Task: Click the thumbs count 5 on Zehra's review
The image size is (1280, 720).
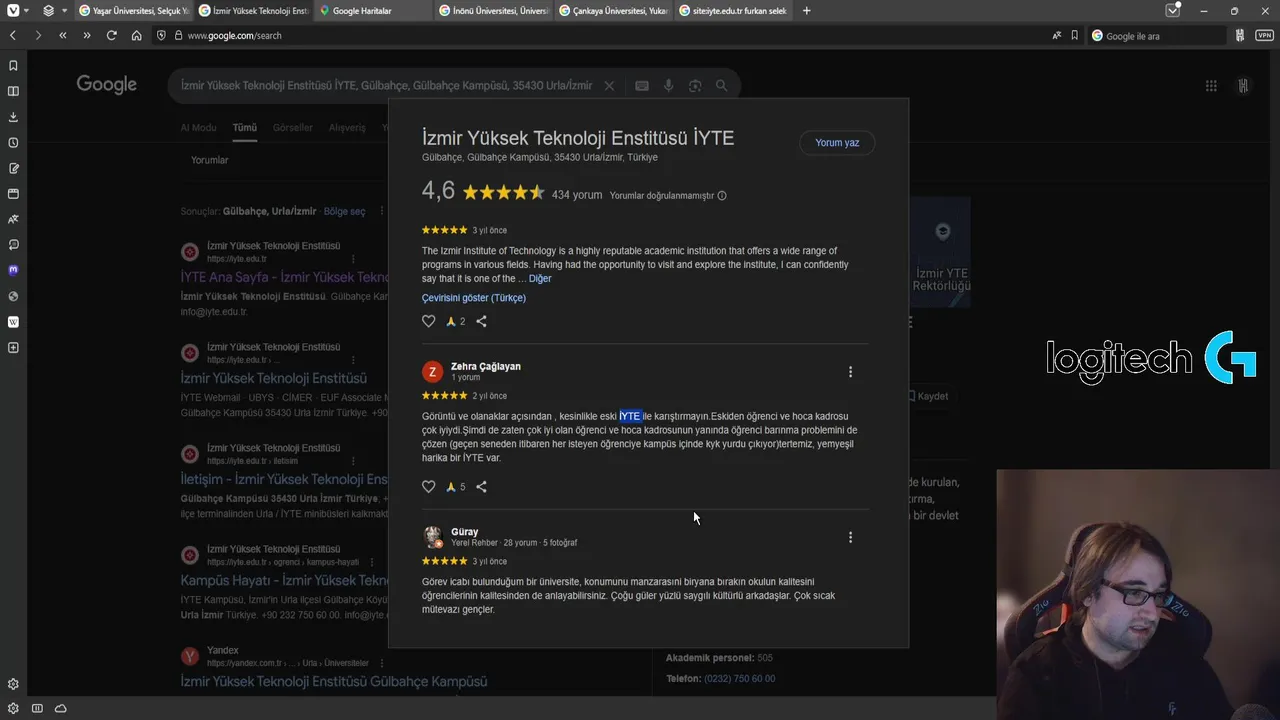Action: click(x=455, y=487)
